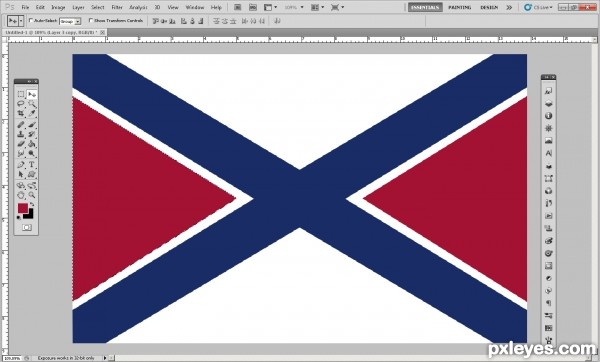Select the Path Selection arrow tool
This screenshot has height=362, width=600.
[x=21, y=174]
